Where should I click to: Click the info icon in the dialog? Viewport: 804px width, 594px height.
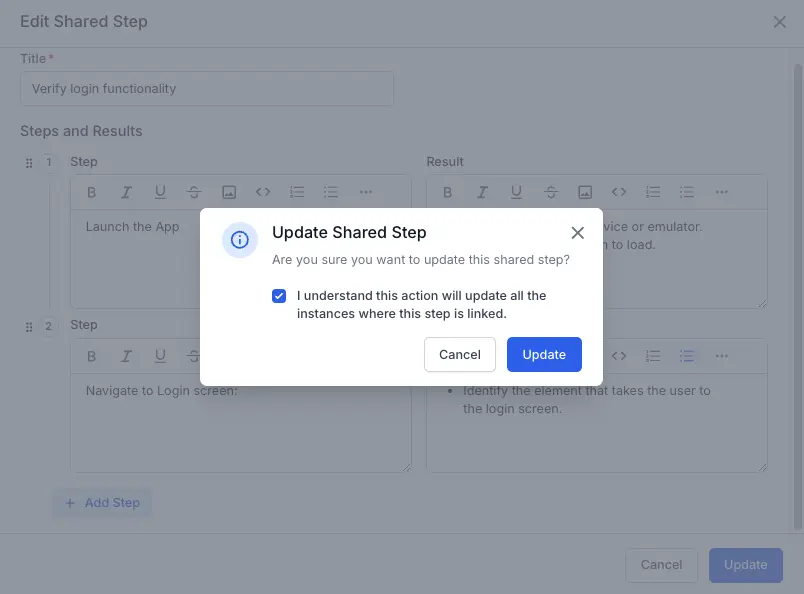coord(239,239)
